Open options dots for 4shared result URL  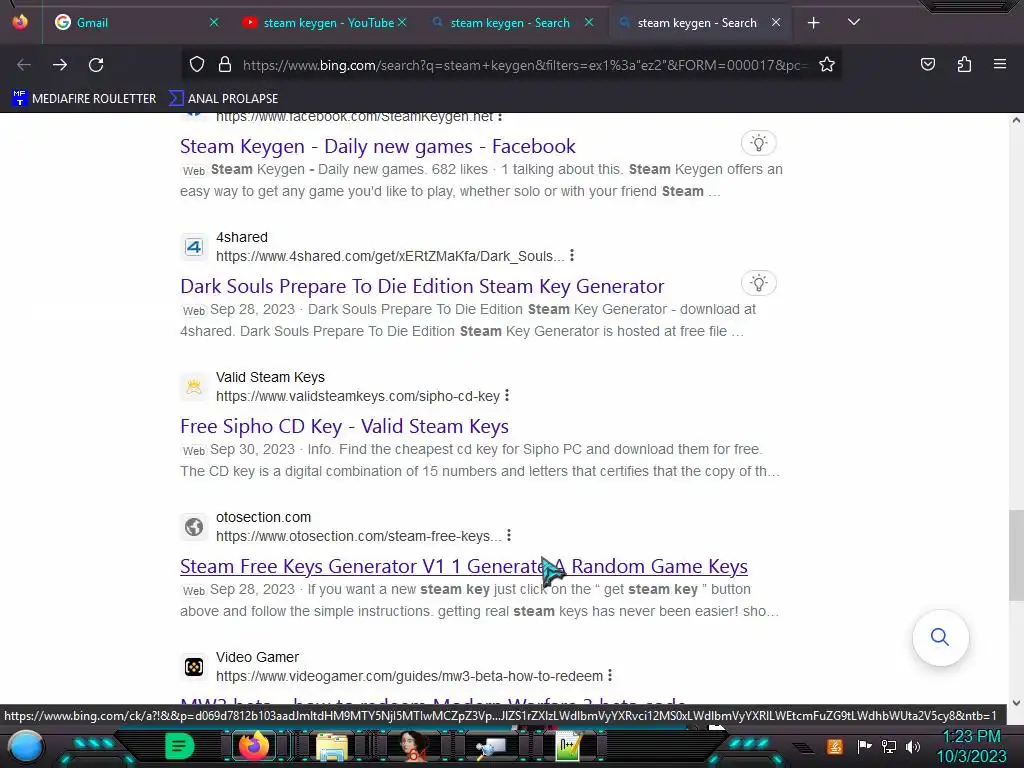pyautogui.click(x=572, y=255)
